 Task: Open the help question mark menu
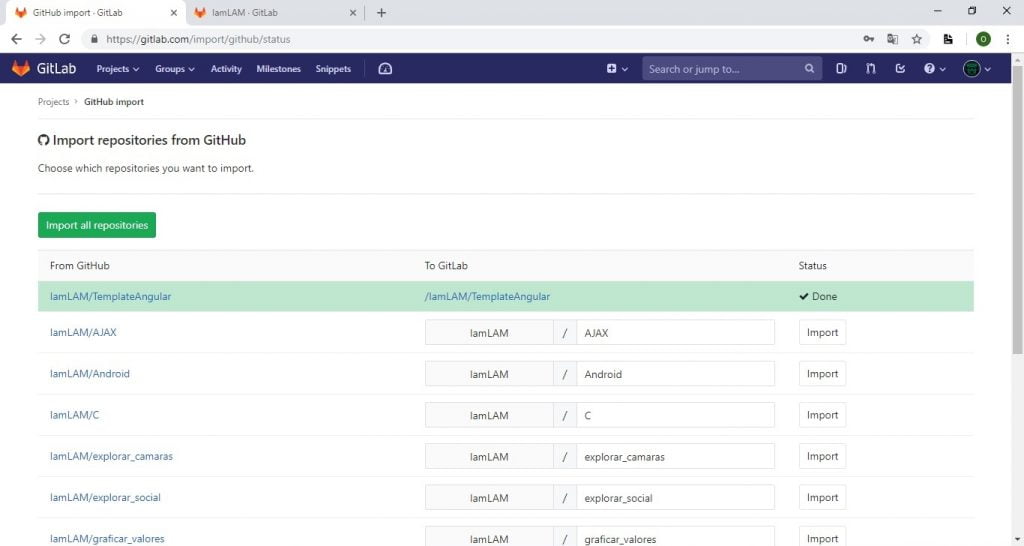[x=935, y=69]
